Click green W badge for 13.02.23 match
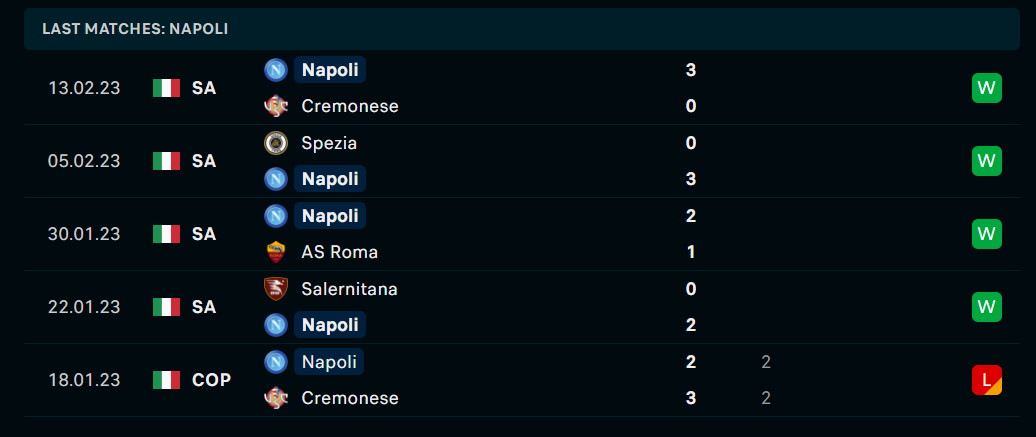 click(986, 88)
